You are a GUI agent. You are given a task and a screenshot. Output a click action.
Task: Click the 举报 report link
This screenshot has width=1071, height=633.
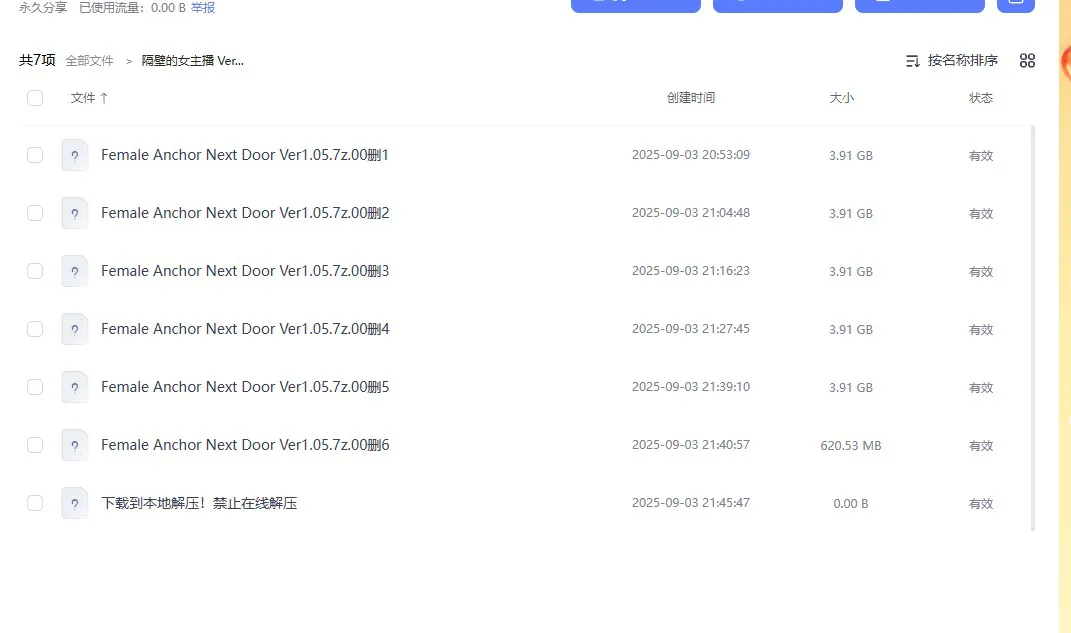click(203, 8)
